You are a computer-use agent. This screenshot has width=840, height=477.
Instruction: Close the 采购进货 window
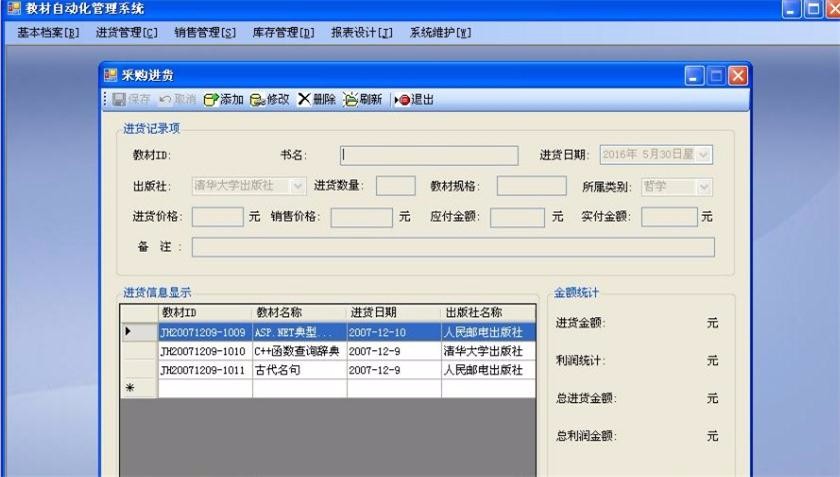click(x=737, y=76)
